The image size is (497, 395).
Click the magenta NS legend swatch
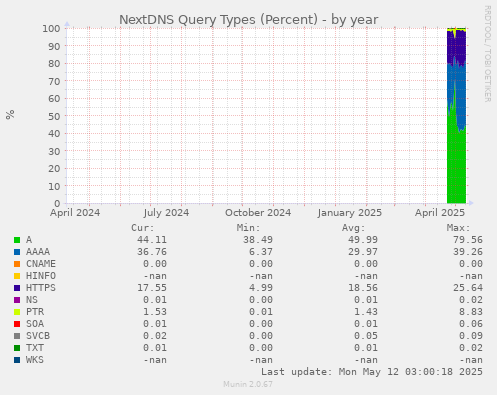(x=17, y=300)
